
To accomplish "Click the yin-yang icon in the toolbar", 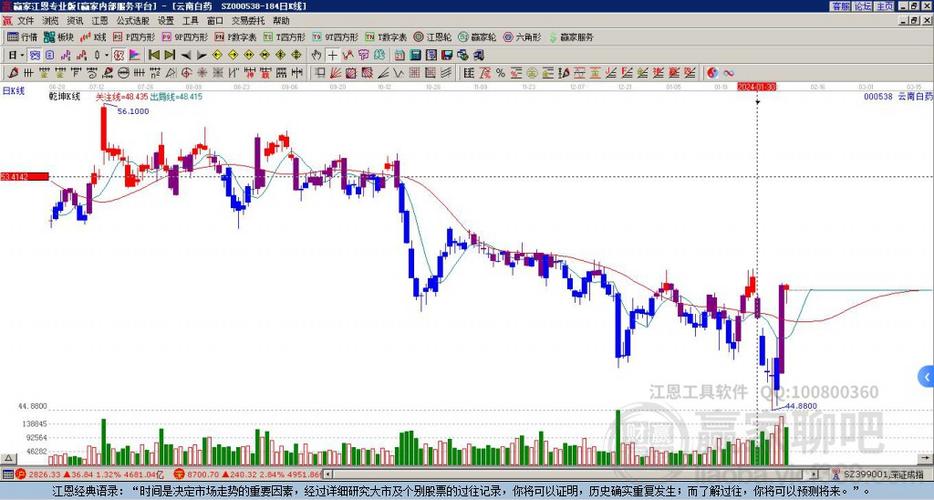I will point(713,72).
